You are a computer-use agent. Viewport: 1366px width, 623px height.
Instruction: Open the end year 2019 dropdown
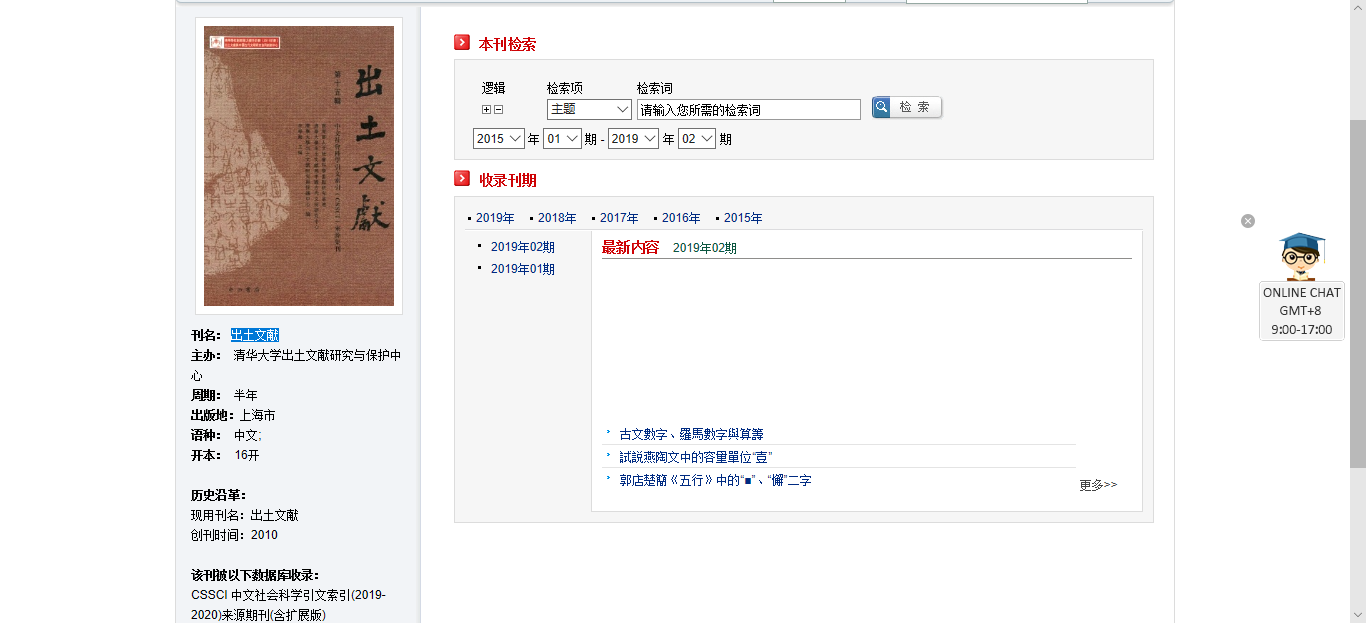[633, 139]
